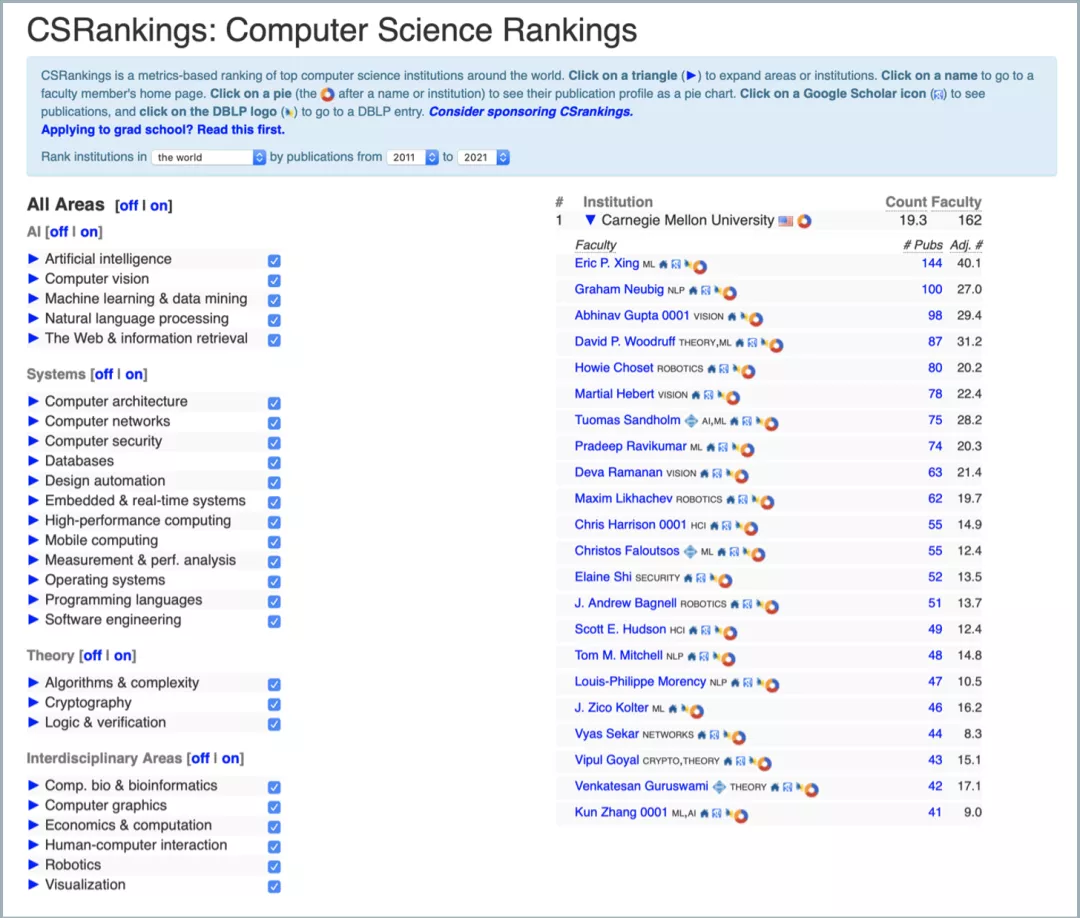The height and width of the screenshot is (918, 1080).
Task: Open the end year 2021 dropdown
Action: point(484,157)
